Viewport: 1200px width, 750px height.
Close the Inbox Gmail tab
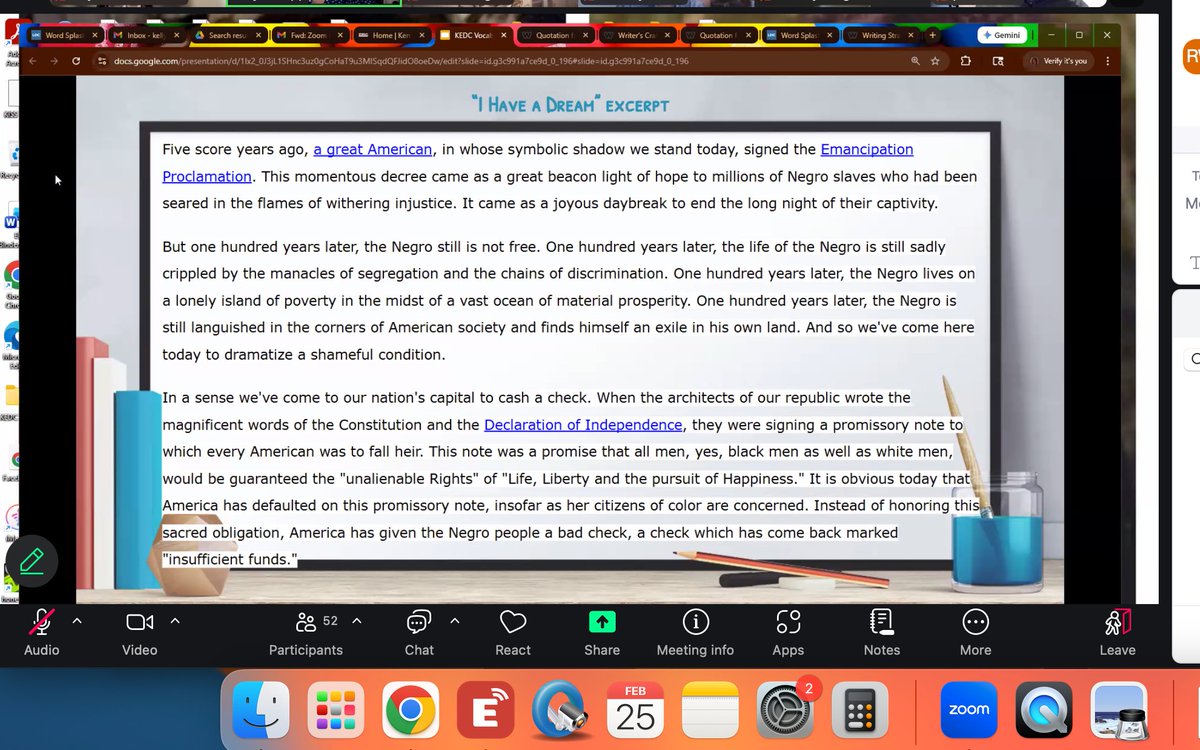pyautogui.click(x=176, y=35)
